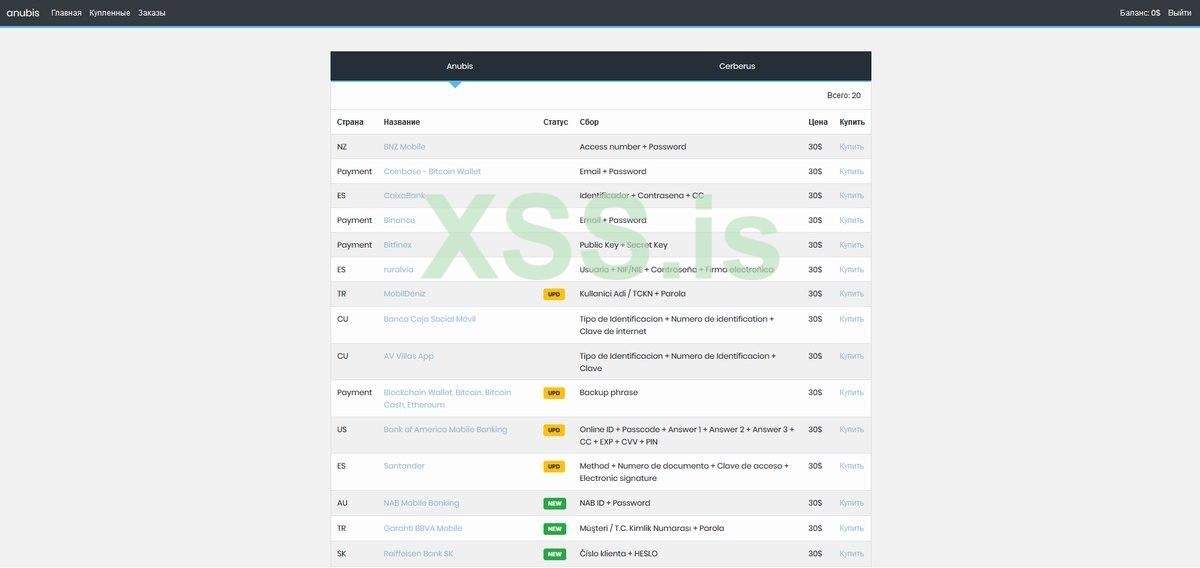Select the "Access number + Password" cell
1200x568 pixels.
click(633, 147)
